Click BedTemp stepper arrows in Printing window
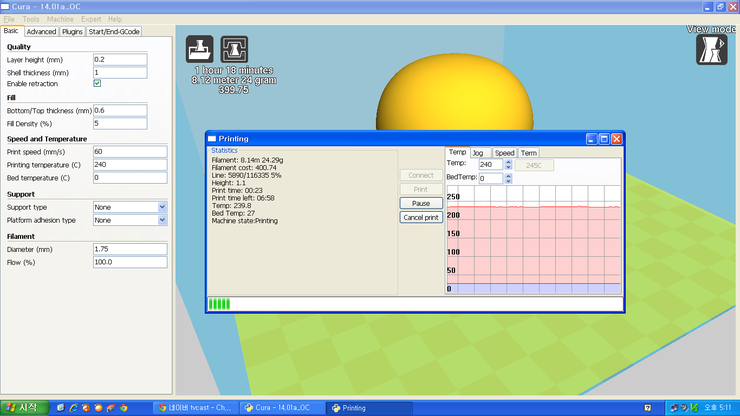This screenshot has width=740, height=416. point(508,178)
